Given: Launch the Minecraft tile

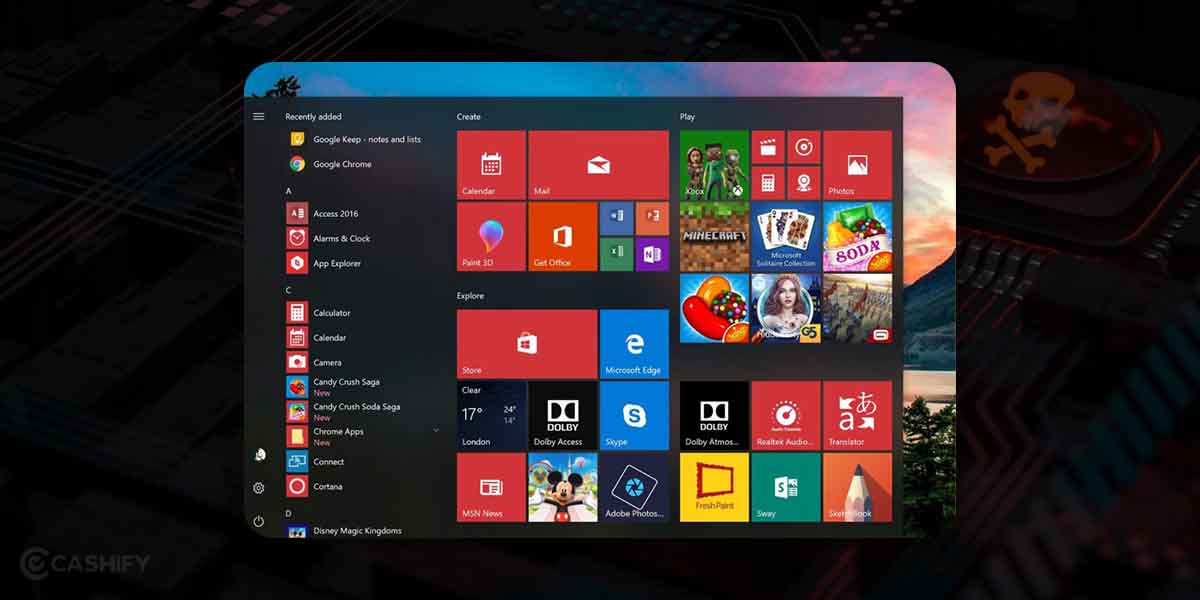Looking at the screenshot, I should pos(714,237).
